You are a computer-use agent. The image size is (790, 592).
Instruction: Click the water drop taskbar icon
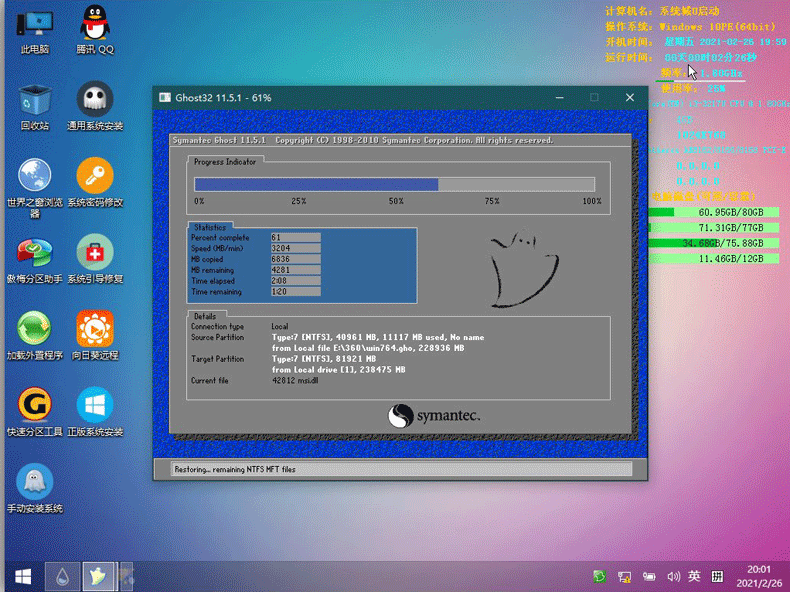pos(62,576)
